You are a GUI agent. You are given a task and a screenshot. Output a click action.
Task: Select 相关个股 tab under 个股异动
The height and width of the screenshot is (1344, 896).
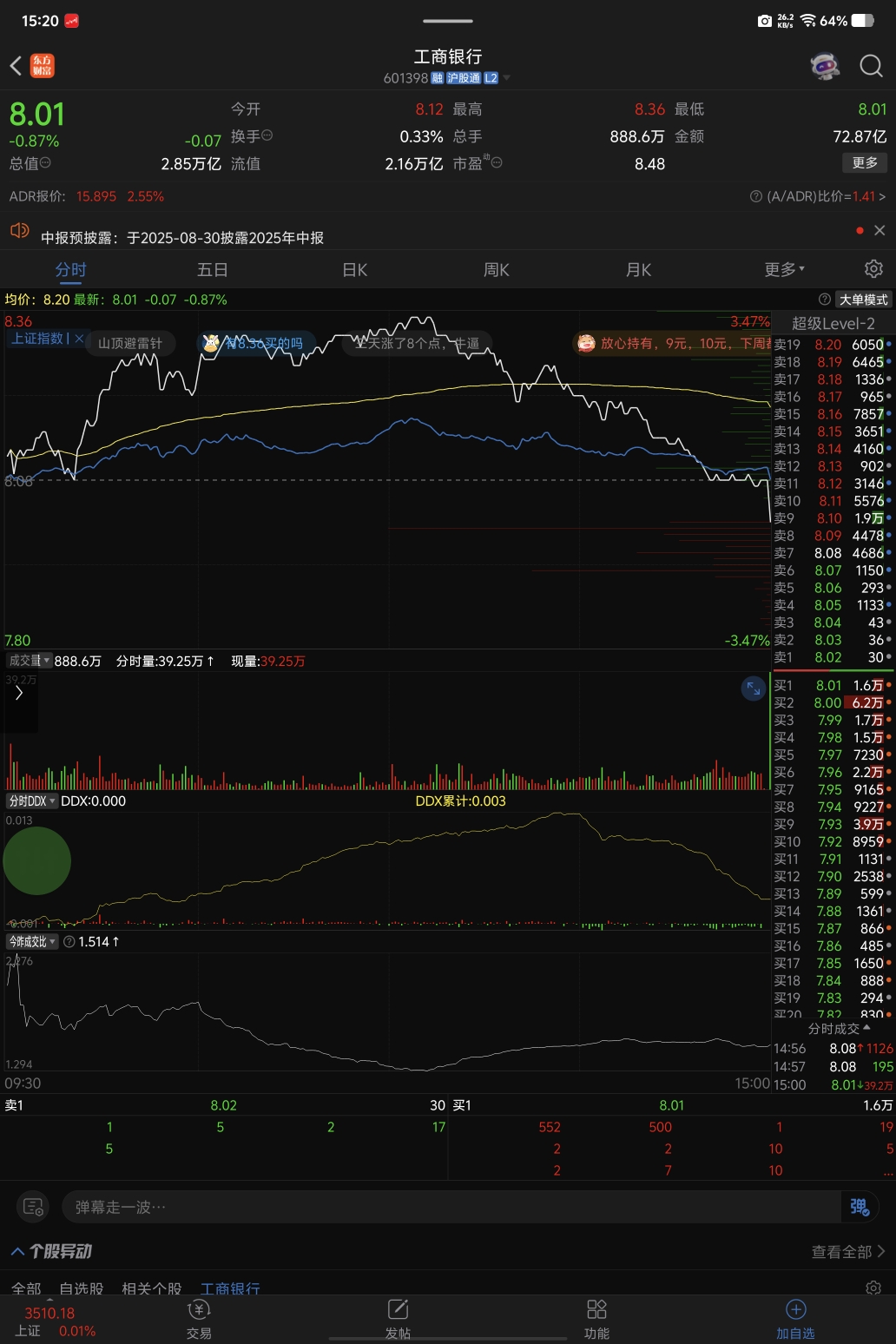click(152, 1288)
